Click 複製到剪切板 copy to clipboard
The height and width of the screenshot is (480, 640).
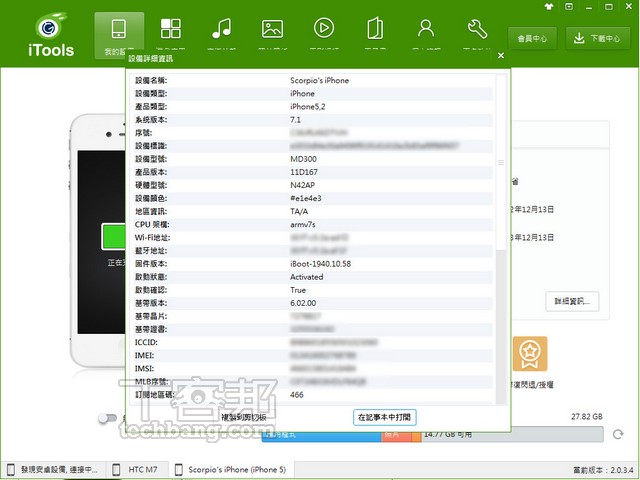(244, 417)
